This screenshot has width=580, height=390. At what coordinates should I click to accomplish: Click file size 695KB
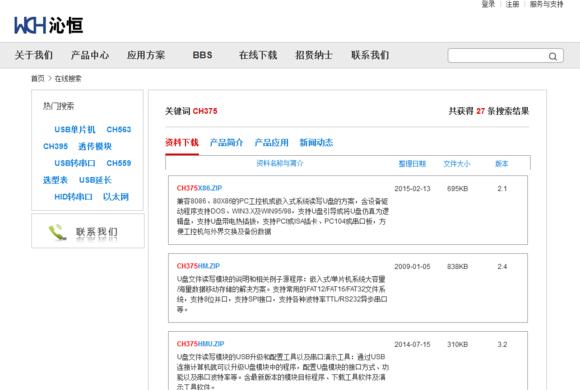click(458, 189)
